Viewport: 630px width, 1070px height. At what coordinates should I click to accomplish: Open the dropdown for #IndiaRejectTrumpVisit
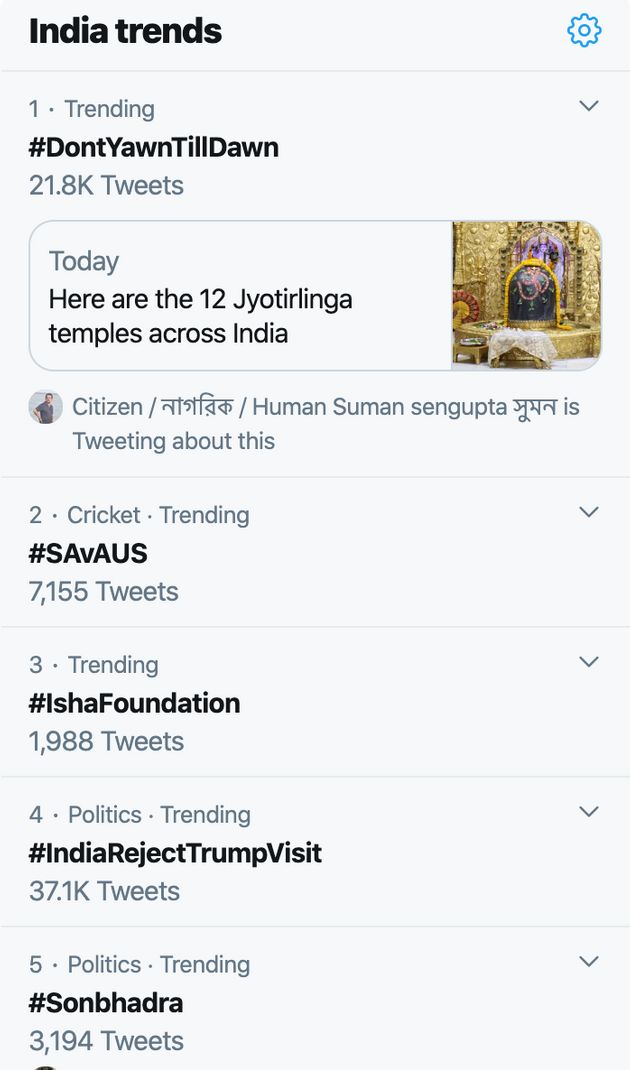coord(589,811)
